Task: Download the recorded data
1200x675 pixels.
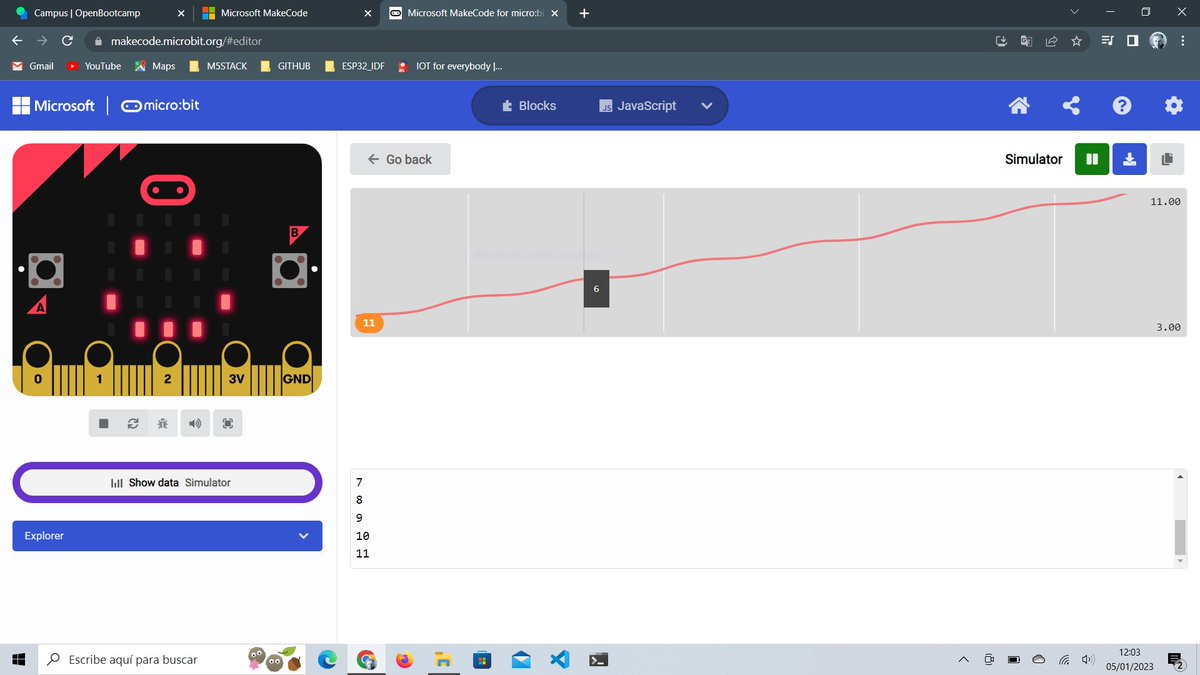Action: pos(1129,159)
